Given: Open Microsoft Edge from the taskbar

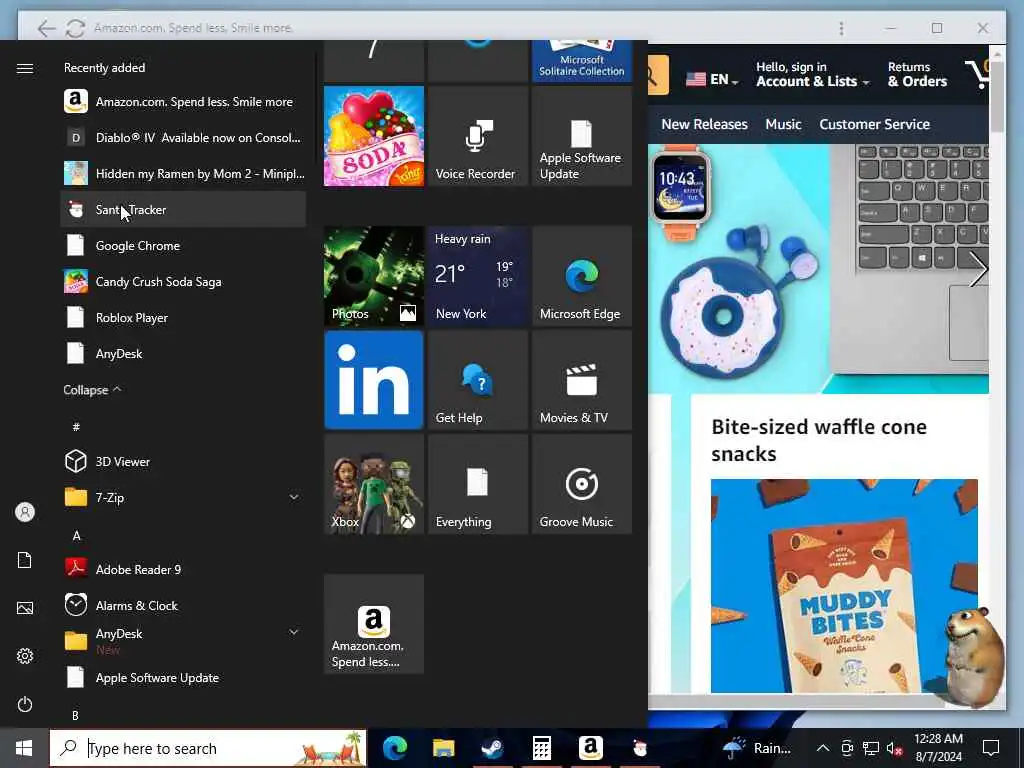Looking at the screenshot, I should click(x=394, y=748).
